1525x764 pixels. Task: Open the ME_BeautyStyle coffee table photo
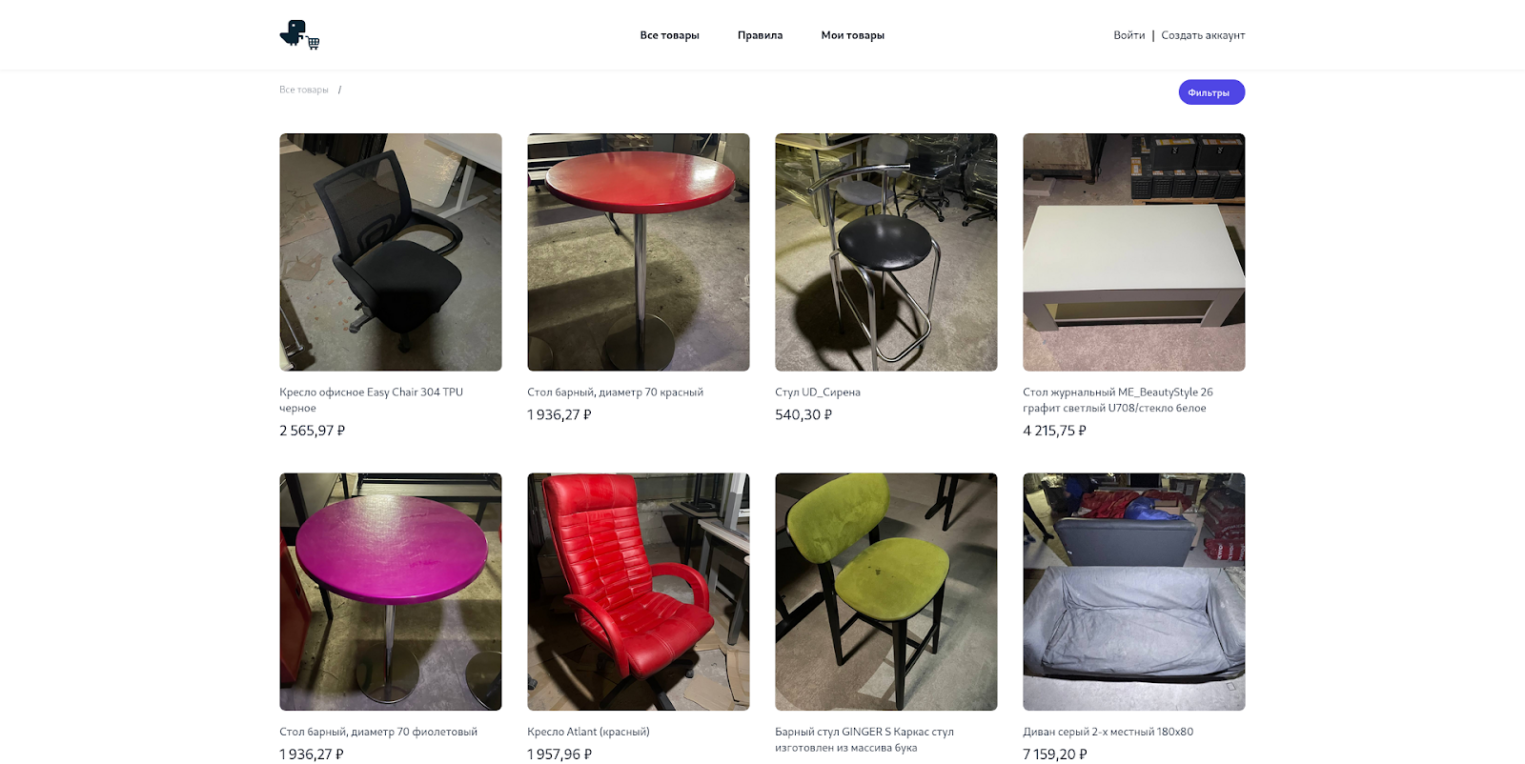pos(1134,252)
